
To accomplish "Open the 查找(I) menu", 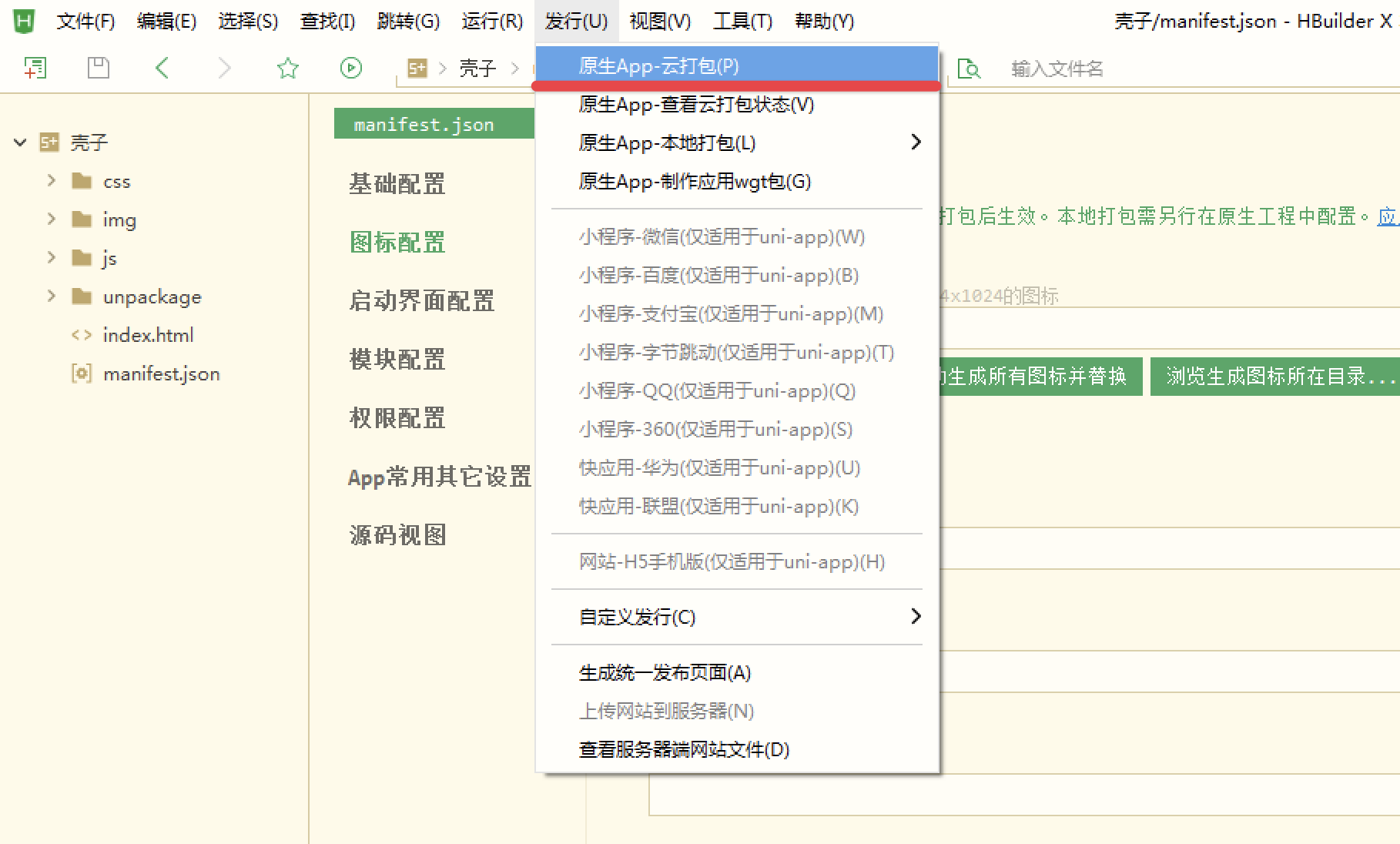I will 327,22.
